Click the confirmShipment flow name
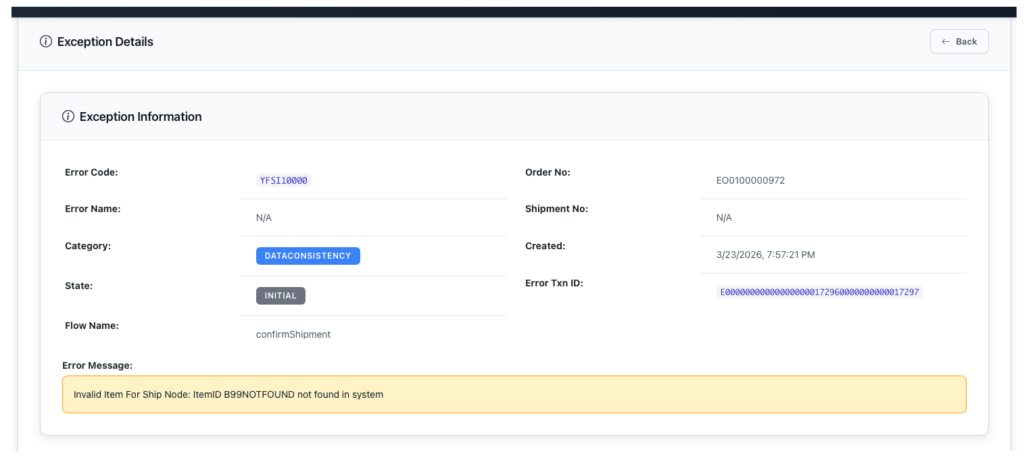 [x=293, y=334]
